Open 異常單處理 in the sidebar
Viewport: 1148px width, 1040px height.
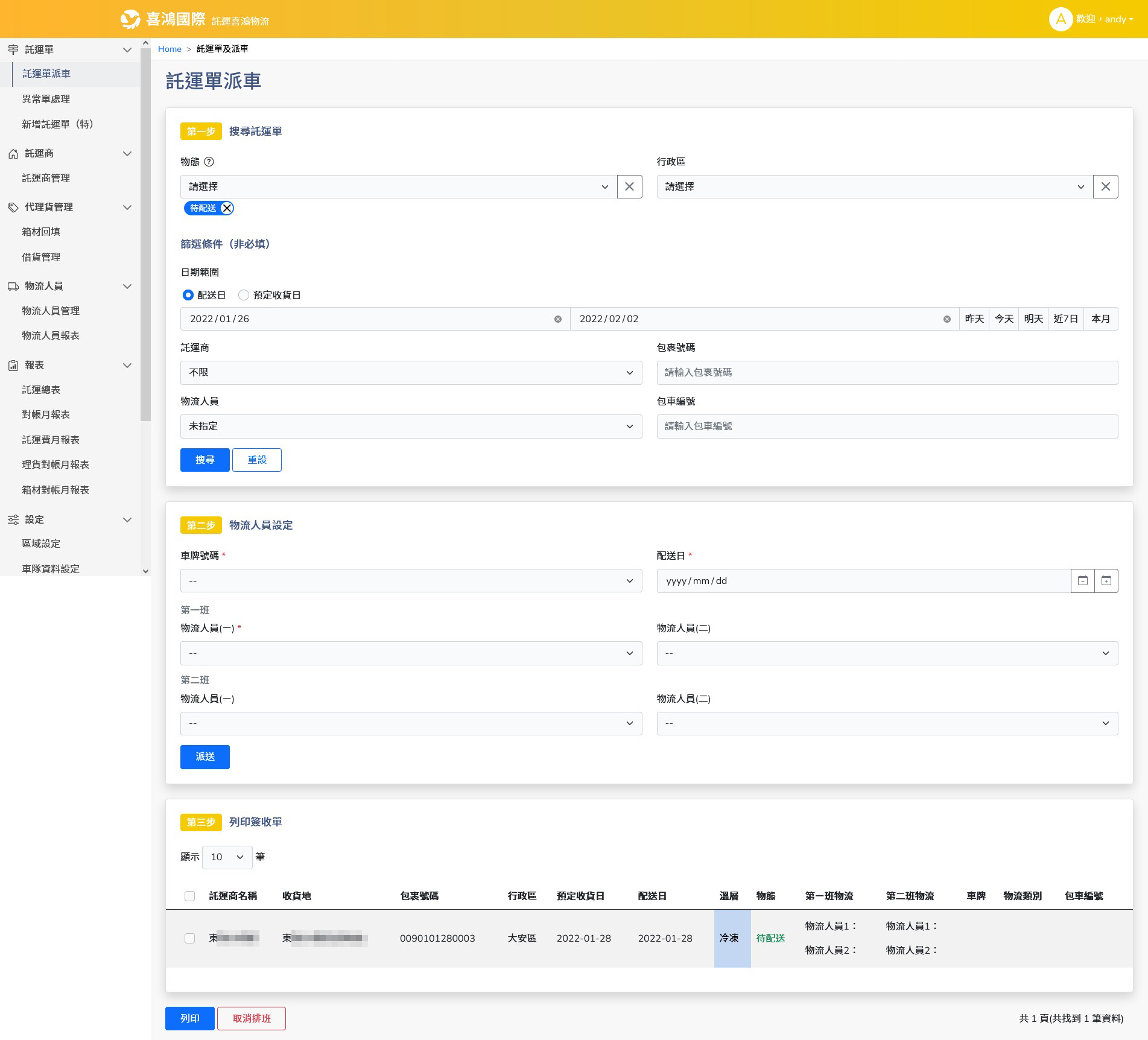pyautogui.click(x=46, y=99)
